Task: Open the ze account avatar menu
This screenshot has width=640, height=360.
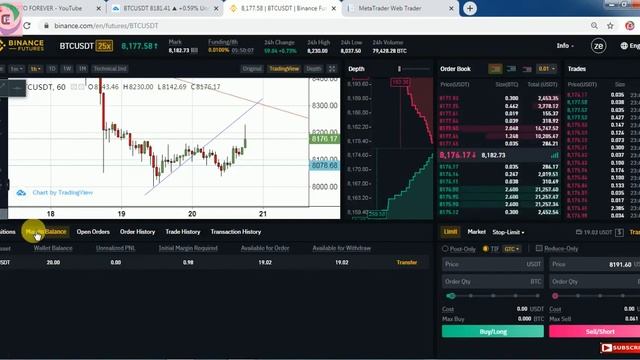Action: coord(598,46)
